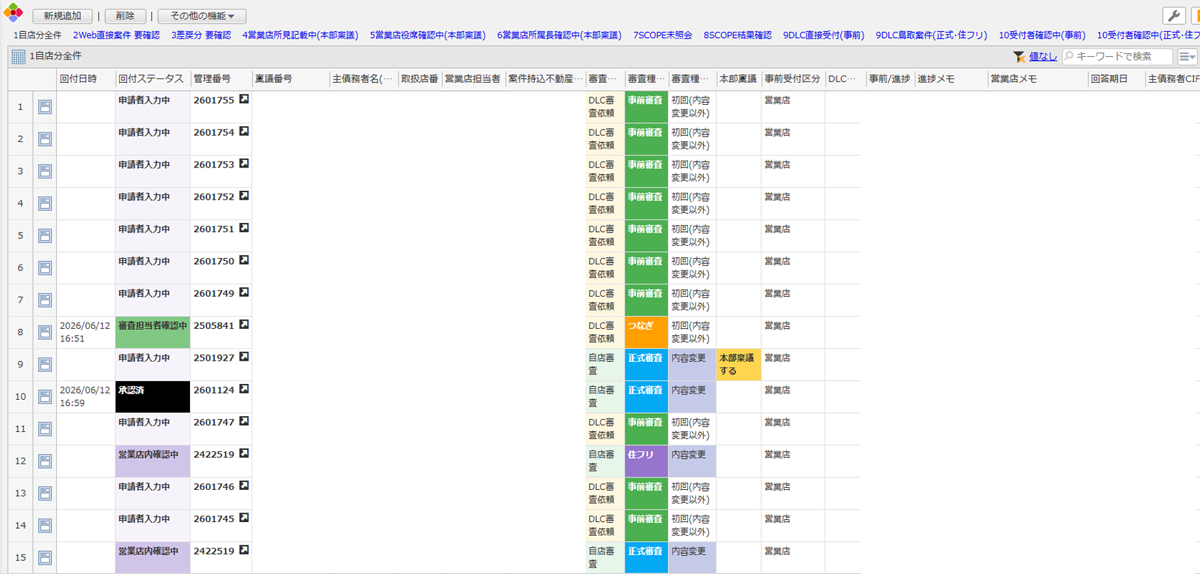Click arrow link icon beside 2422519 in row 12
This screenshot has width=1200, height=574.
[243, 454]
